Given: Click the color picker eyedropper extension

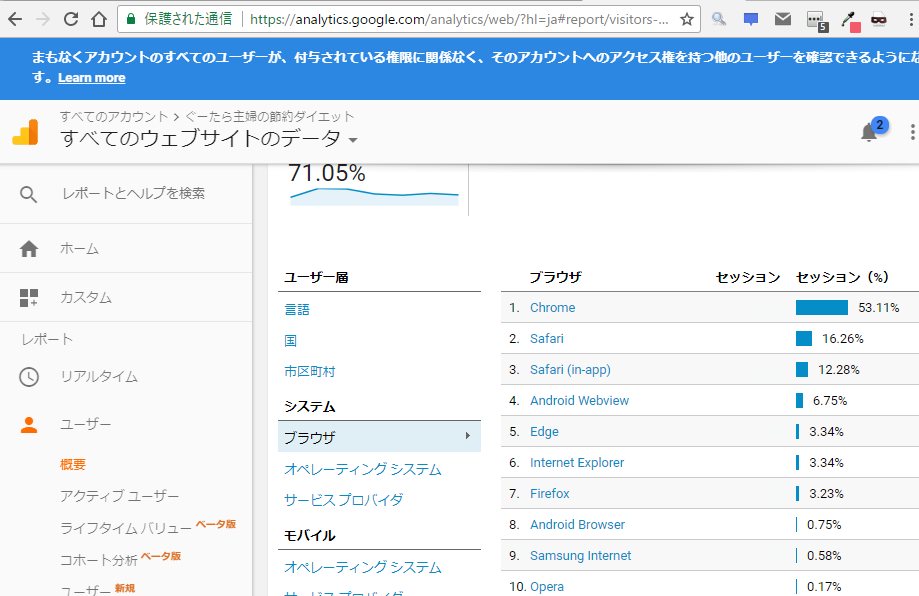Looking at the screenshot, I should (849, 21).
